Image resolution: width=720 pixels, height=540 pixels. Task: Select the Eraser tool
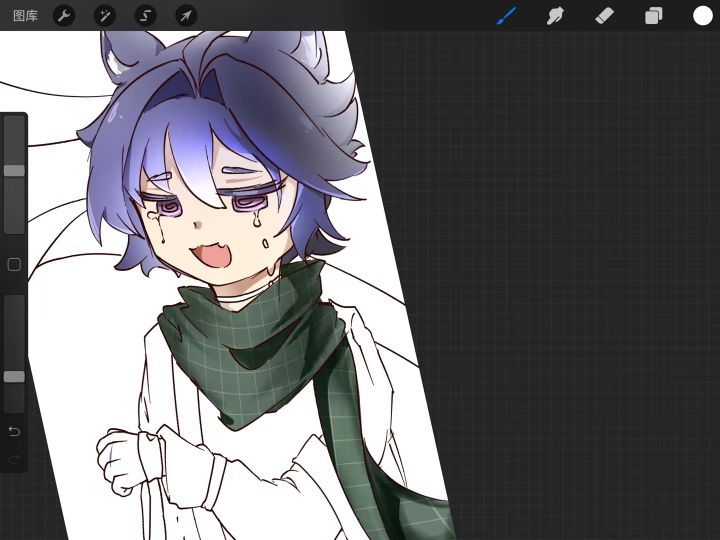point(604,16)
